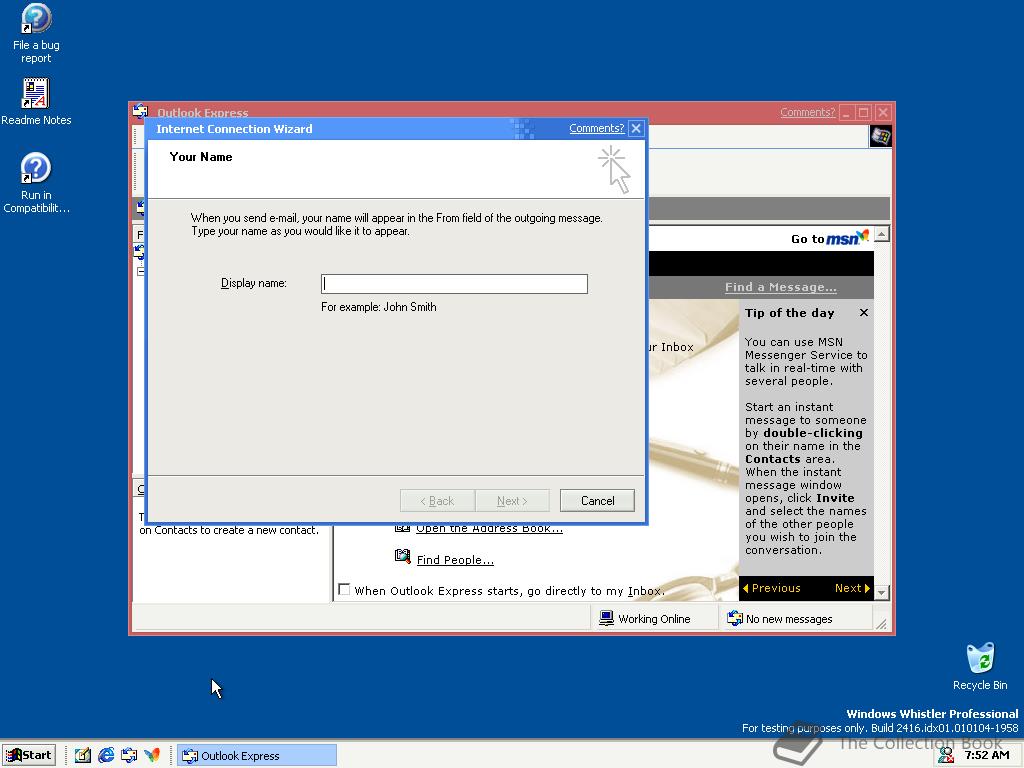Click the disabled Next button in the wizard
This screenshot has height=768, width=1024.
512,501
